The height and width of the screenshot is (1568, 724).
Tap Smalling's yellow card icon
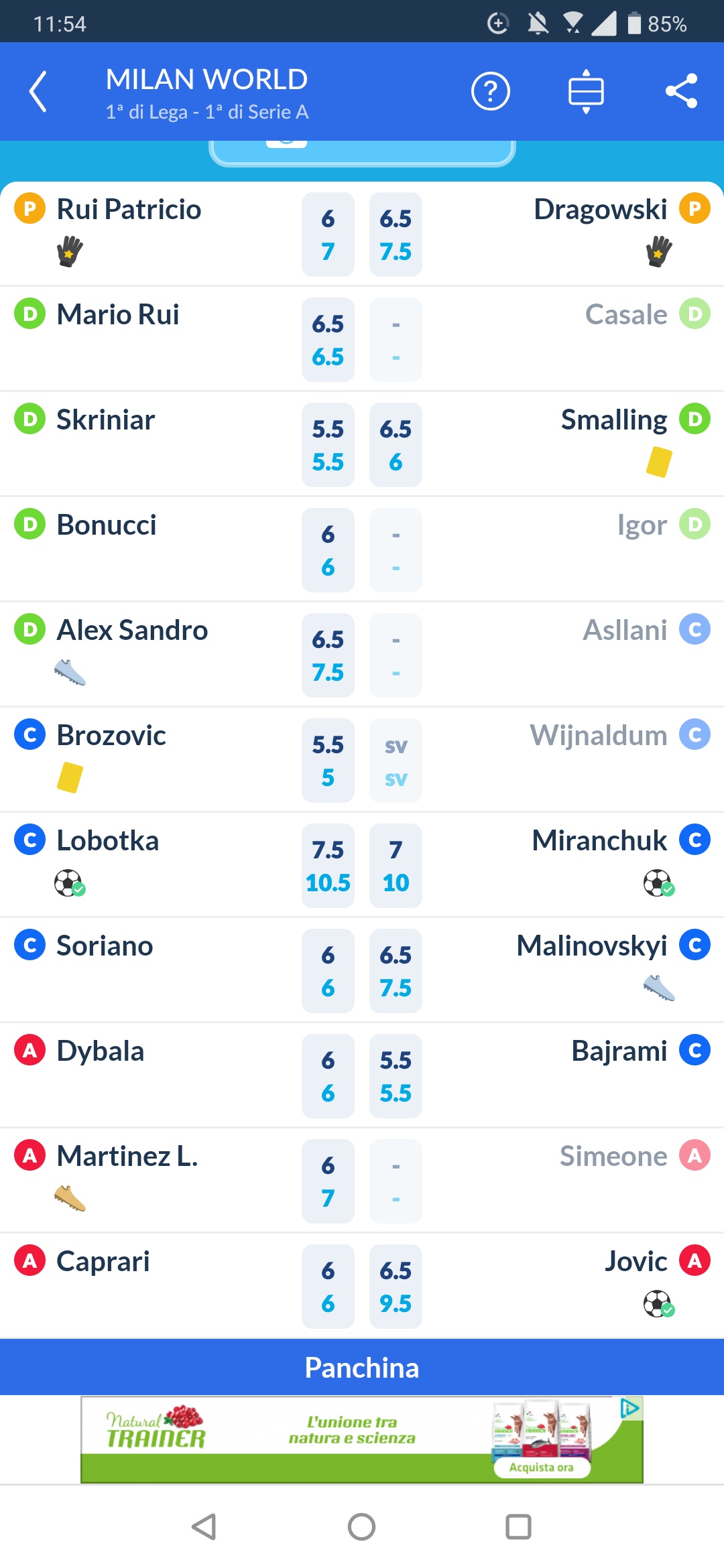coord(659,462)
